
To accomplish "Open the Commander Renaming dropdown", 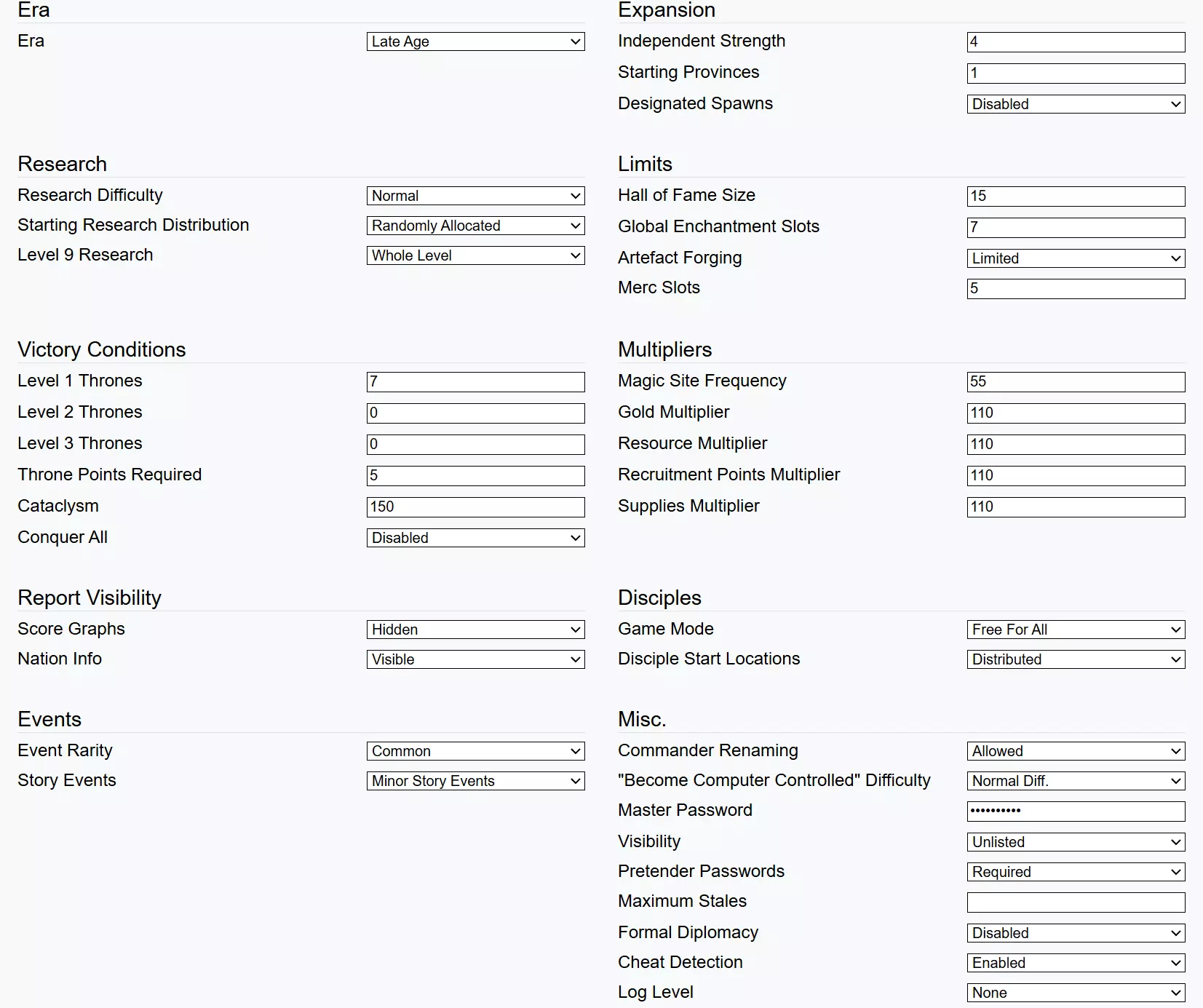I will [x=1076, y=751].
